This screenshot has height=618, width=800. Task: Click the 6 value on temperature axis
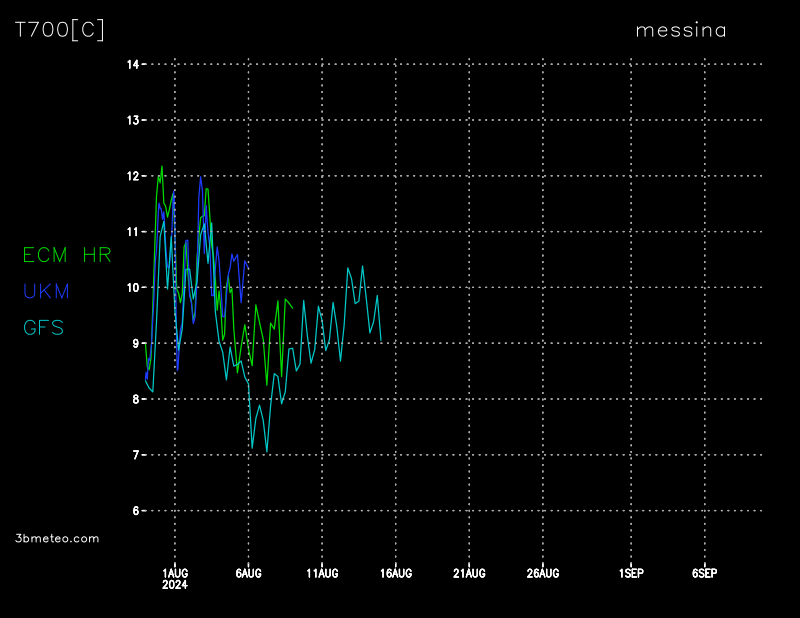click(x=135, y=511)
